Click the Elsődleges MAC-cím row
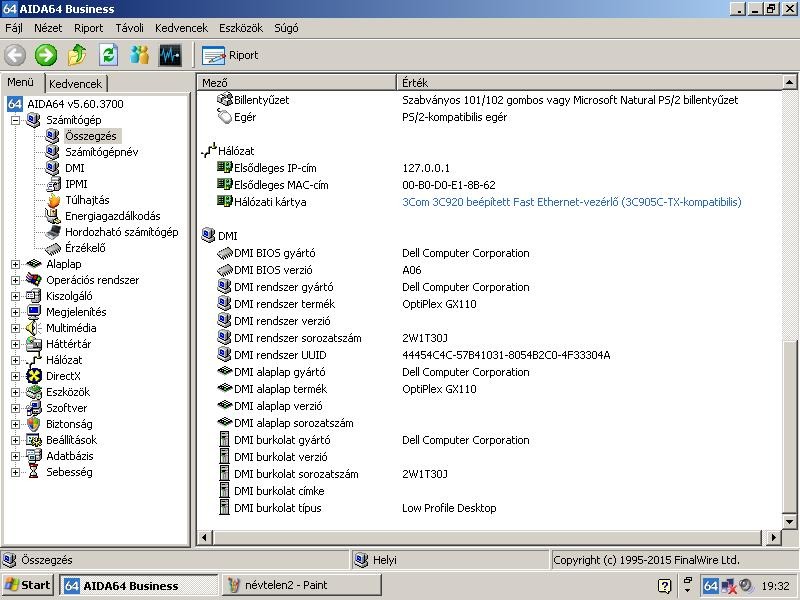The image size is (800, 600). click(x=489, y=185)
